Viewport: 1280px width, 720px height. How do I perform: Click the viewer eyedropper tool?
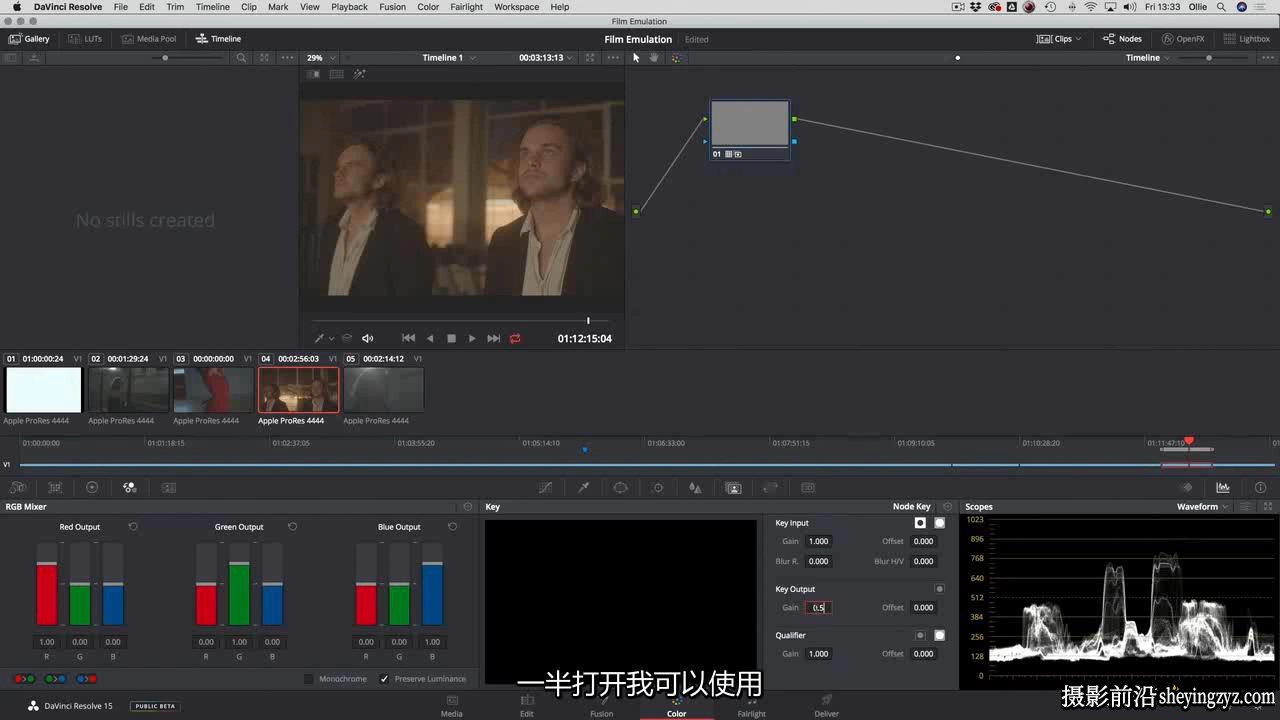(x=320, y=338)
